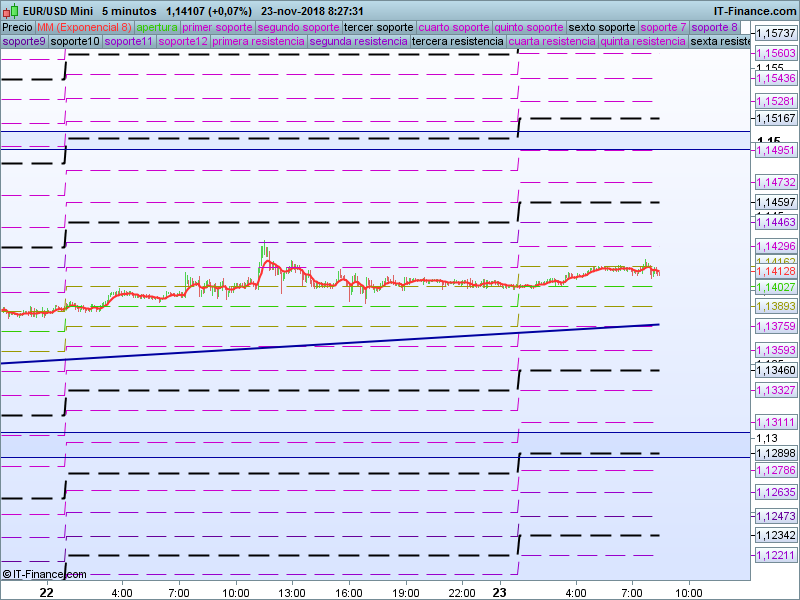Select the quinta resistencia legend label
800x600 pixels.
[x=643, y=42]
